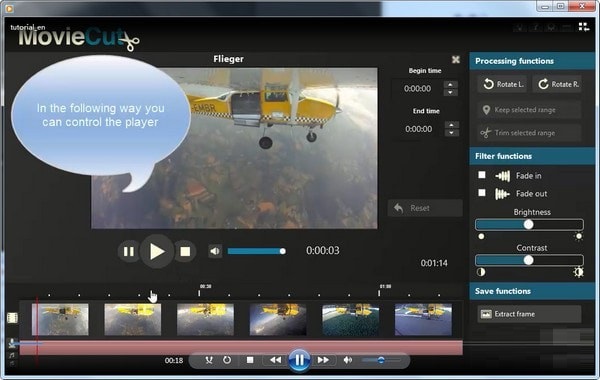Viewport: 600px width, 380px height.
Task: Click the Extract frame button
Action: tap(529, 314)
